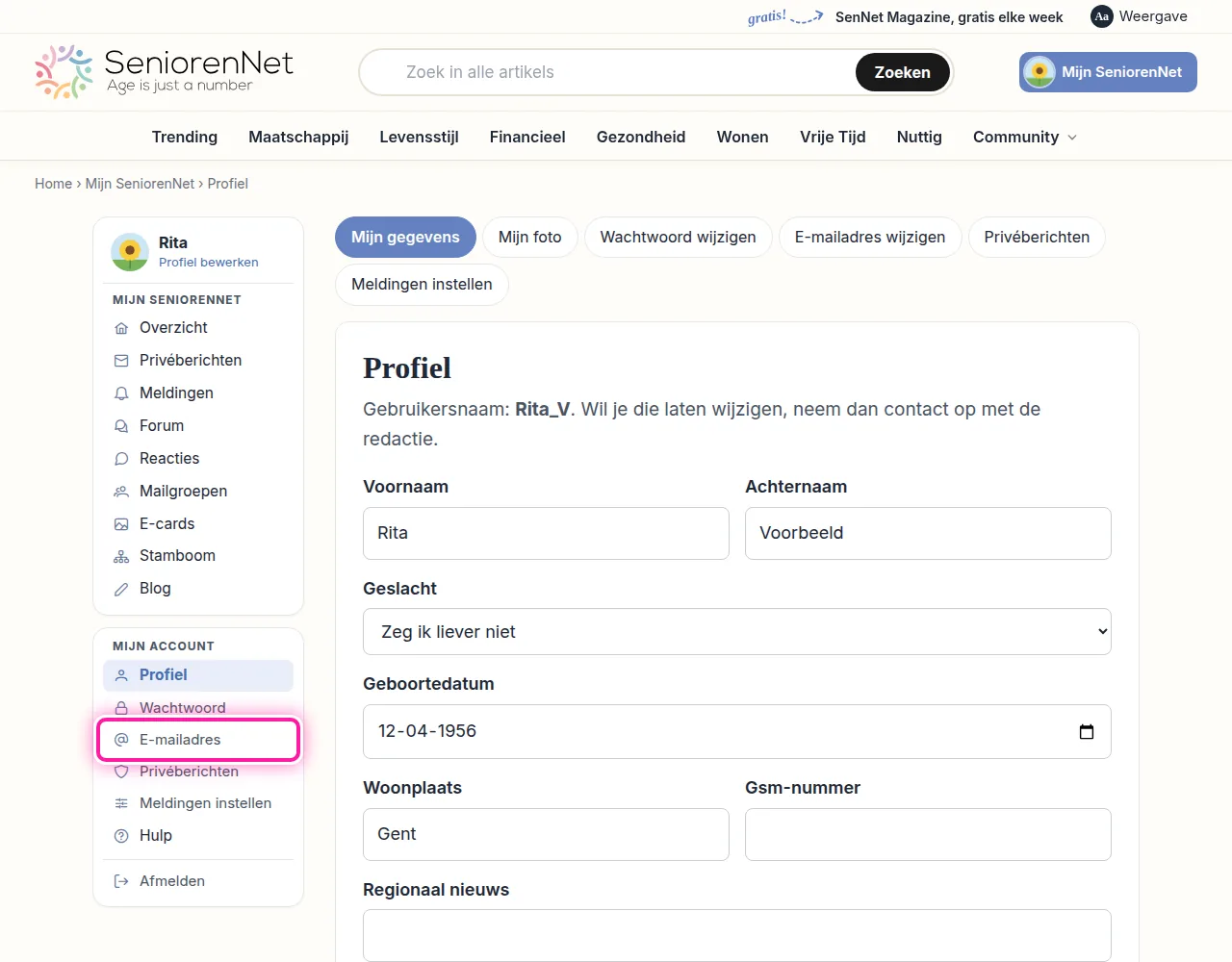Open the Wachtwoord wijzigen tab

coord(679,238)
